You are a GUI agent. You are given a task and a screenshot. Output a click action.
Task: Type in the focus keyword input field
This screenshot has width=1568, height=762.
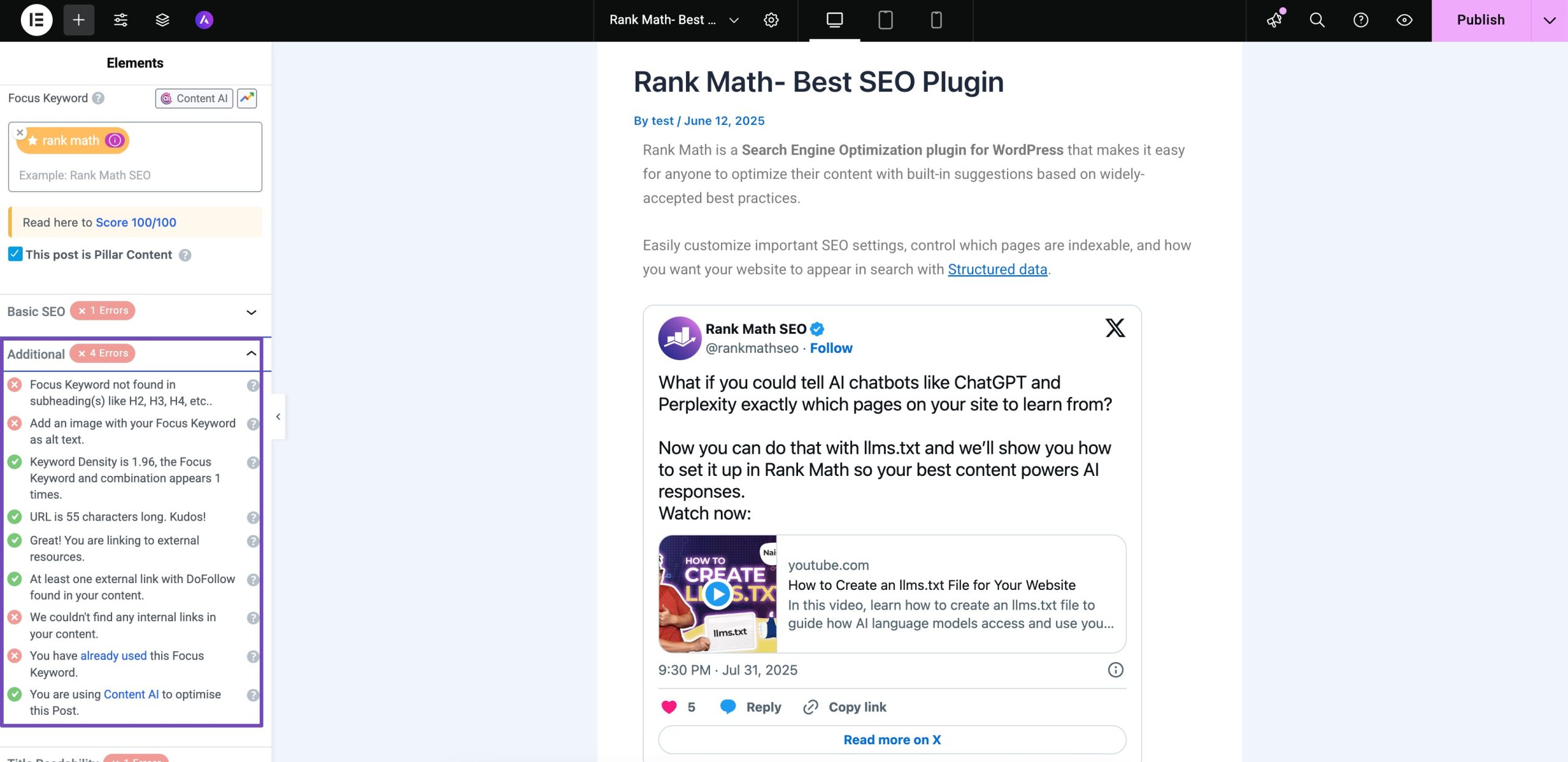(x=135, y=175)
